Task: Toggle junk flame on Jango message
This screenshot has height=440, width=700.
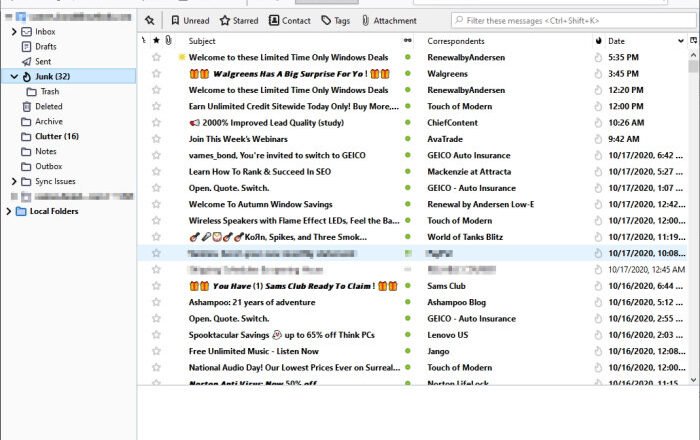Action: click(598, 351)
